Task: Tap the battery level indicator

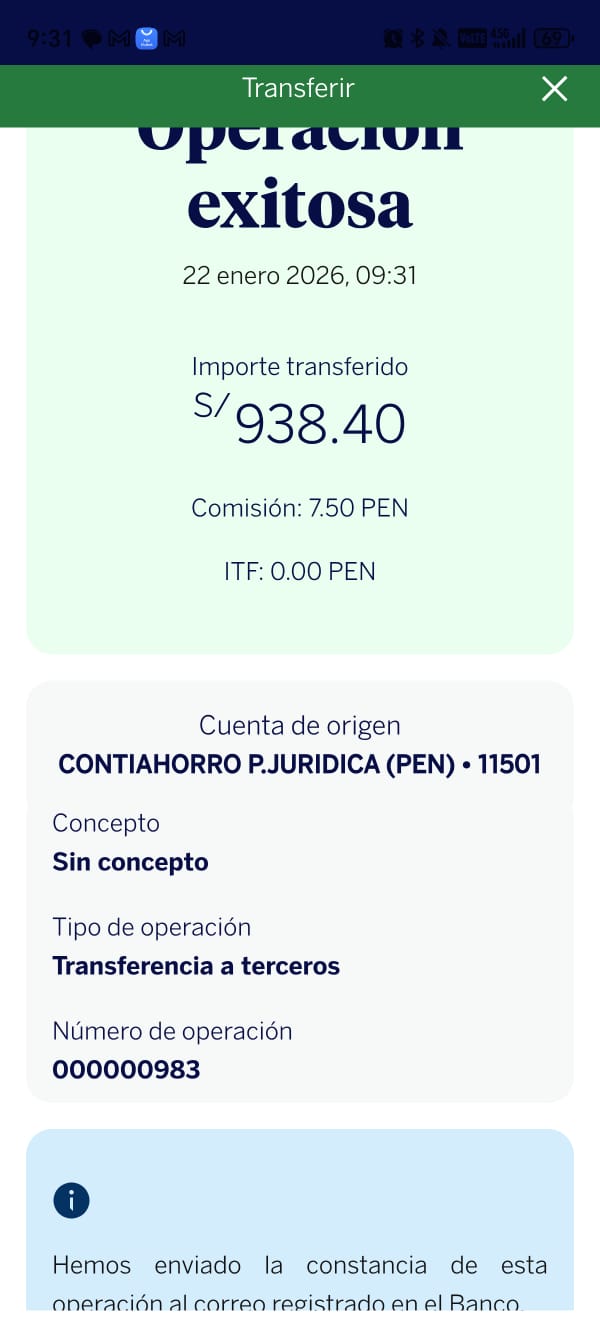Action: click(553, 39)
